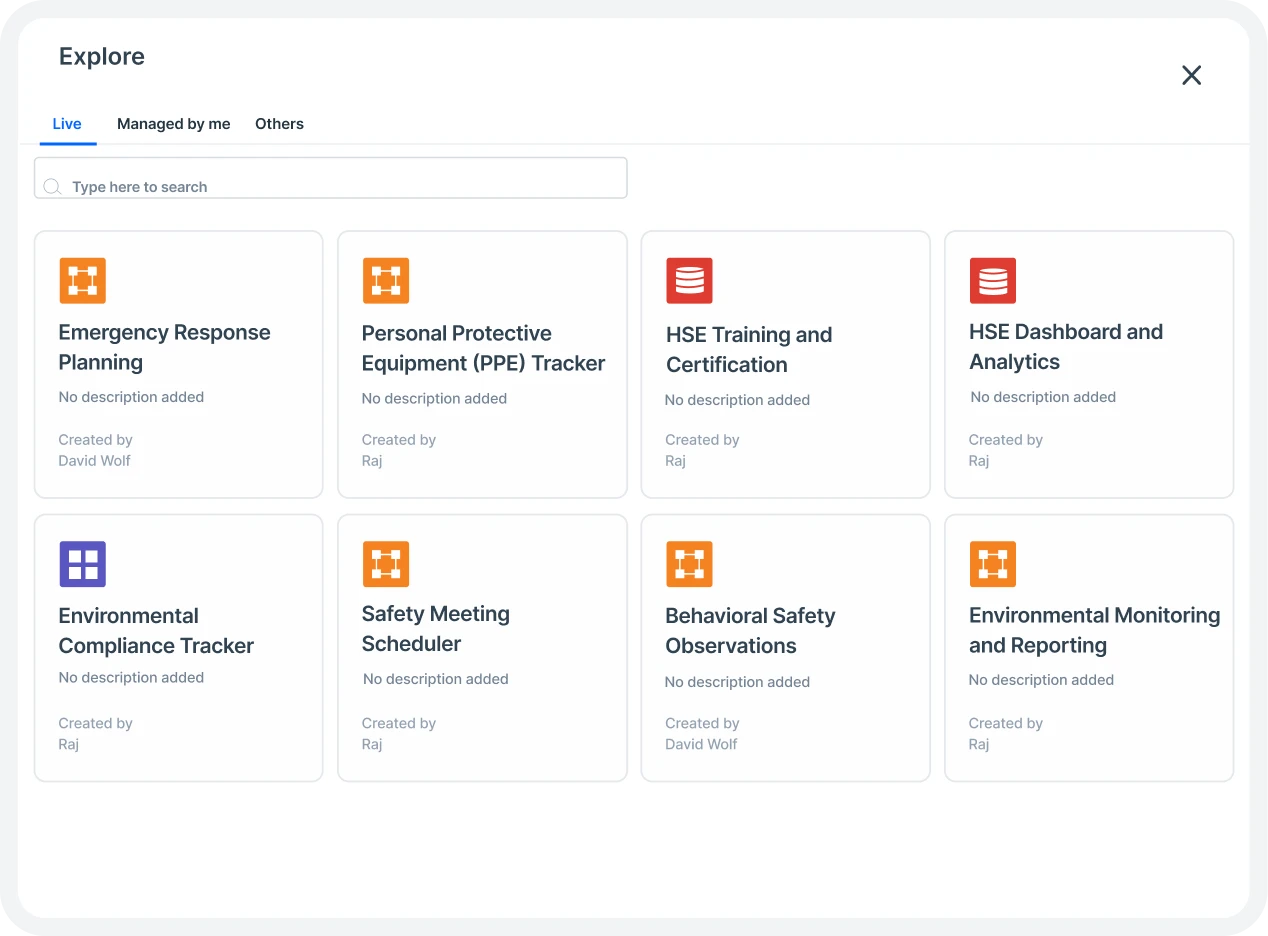Click the orange icon on Environmental Monitoring and Reporting
Viewport: 1268px width, 936px height.
click(993, 564)
